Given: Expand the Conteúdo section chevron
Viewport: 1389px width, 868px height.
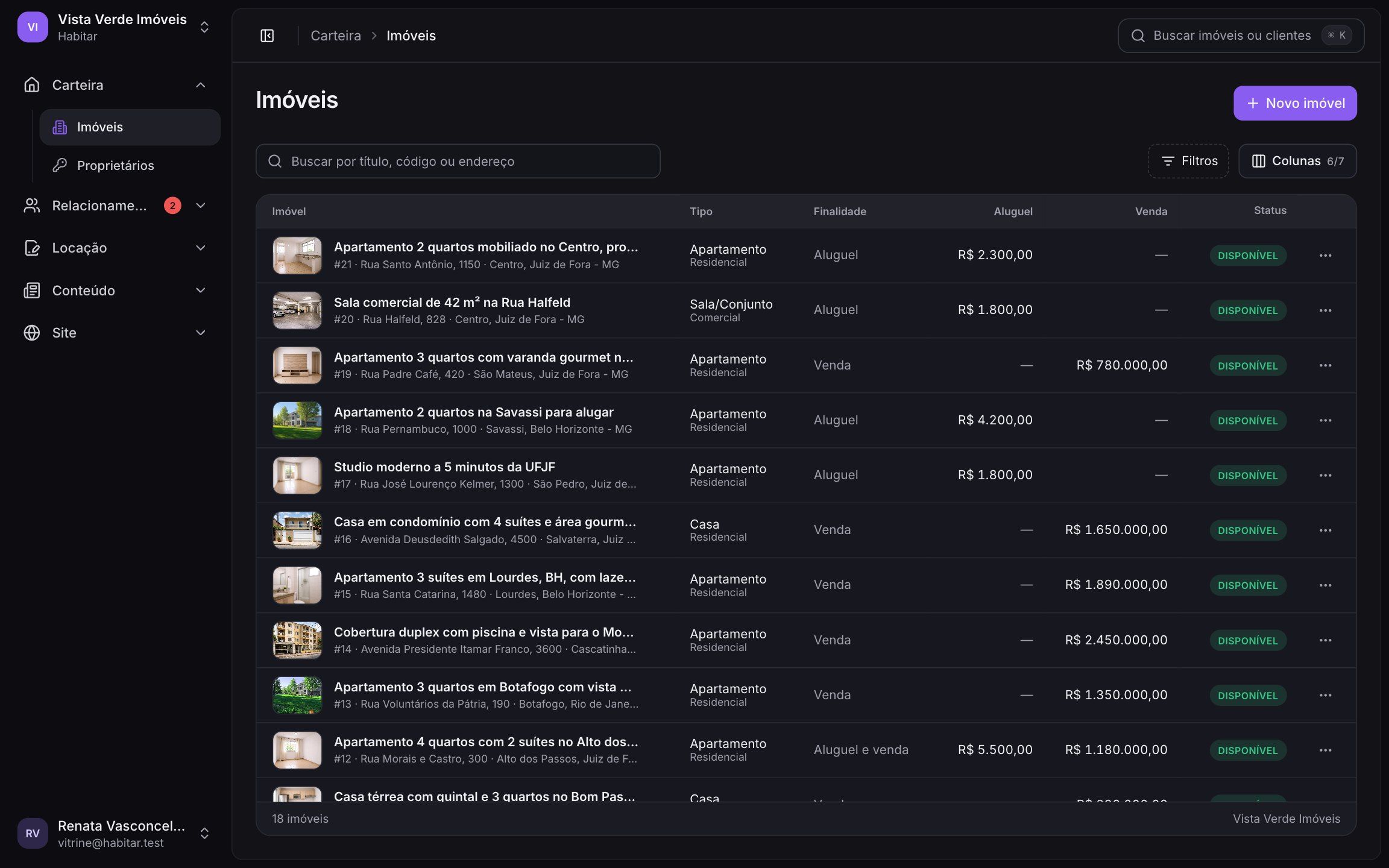Looking at the screenshot, I should pyautogui.click(x=201, y=291).
